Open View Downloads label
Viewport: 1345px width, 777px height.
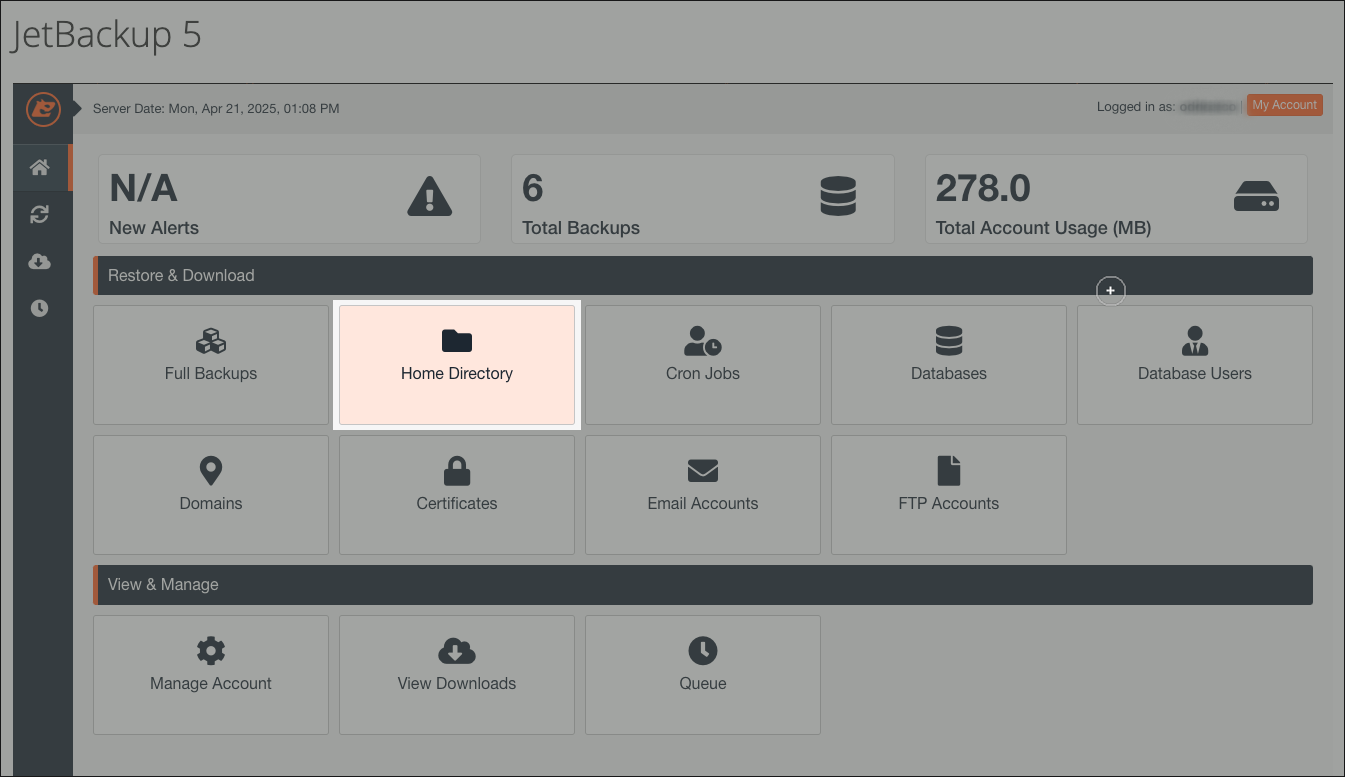pyautogui.click(x=457, y=683)
